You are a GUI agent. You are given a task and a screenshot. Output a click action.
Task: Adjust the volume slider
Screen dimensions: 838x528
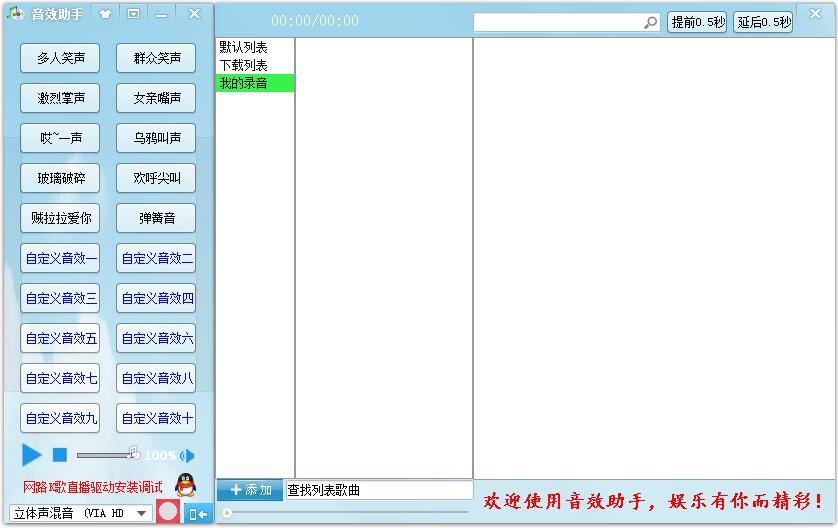click(x=107, y=455)
